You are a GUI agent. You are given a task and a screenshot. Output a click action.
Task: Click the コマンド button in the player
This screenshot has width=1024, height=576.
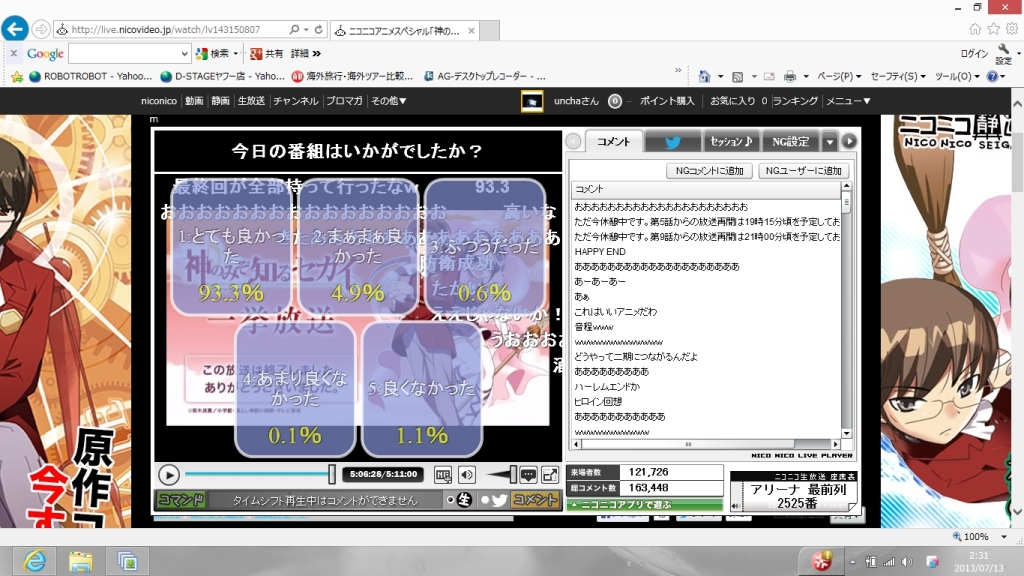point(181,500)
